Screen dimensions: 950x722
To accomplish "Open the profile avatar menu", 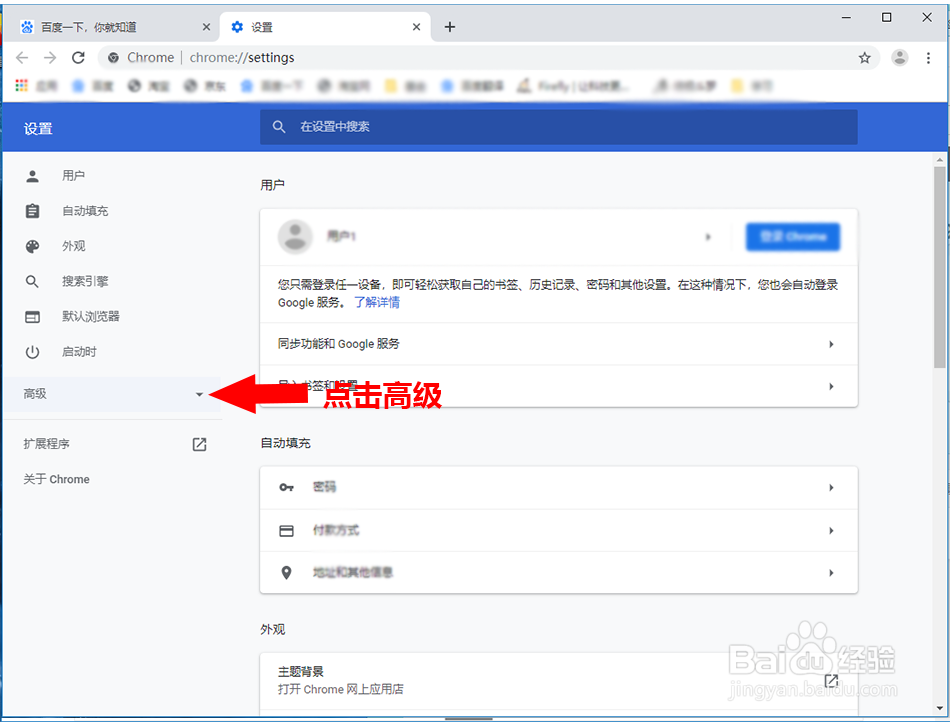I will 900,58.
